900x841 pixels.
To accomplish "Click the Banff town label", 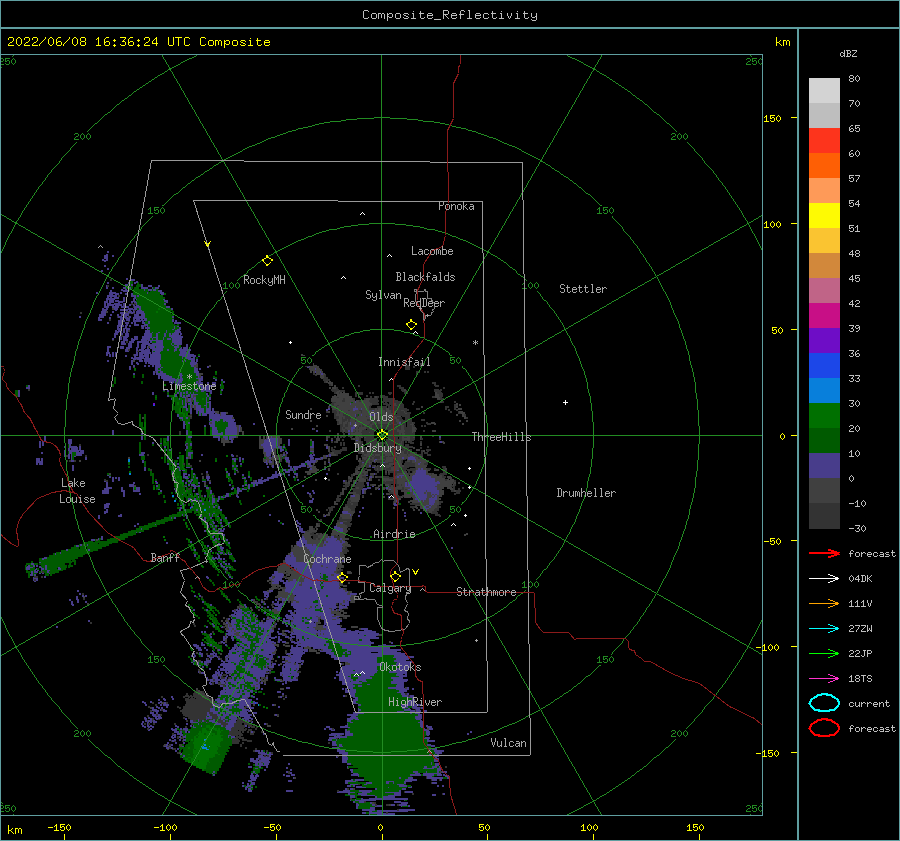I will coord(165,557).
